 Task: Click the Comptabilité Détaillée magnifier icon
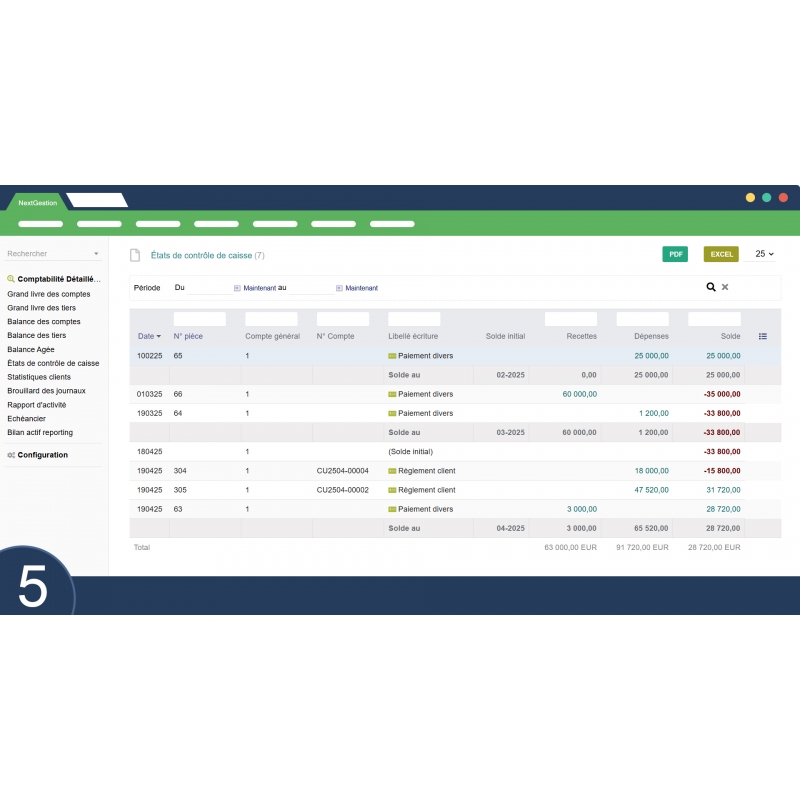(9, 278)
